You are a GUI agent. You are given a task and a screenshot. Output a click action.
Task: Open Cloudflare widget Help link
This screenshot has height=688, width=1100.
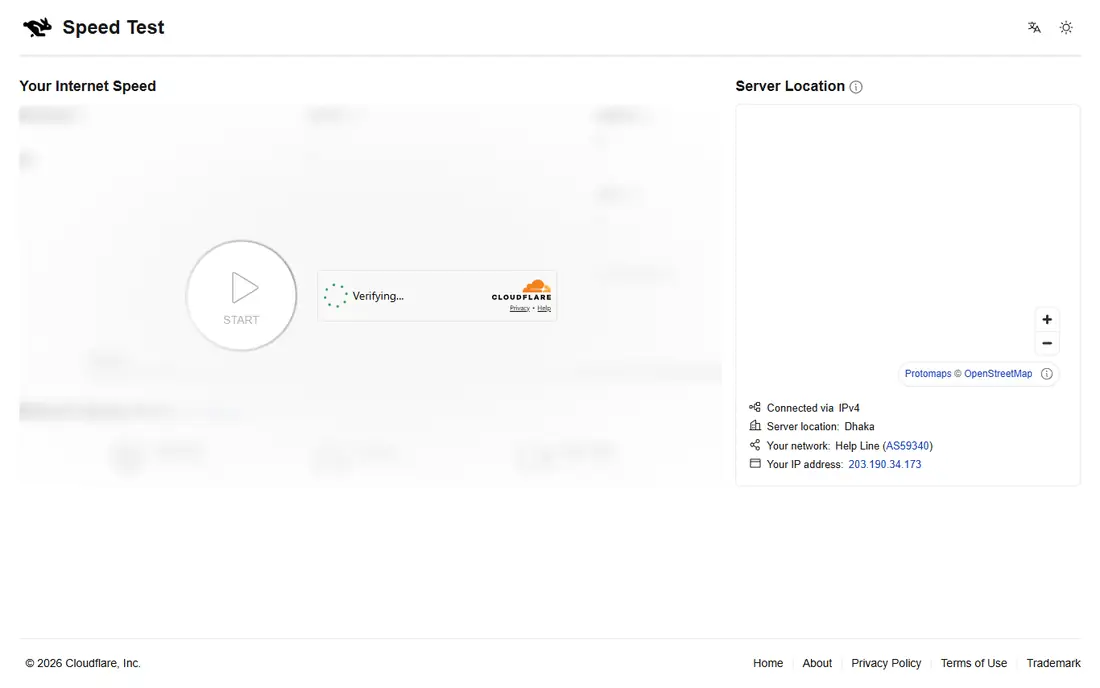coord(544,309)
